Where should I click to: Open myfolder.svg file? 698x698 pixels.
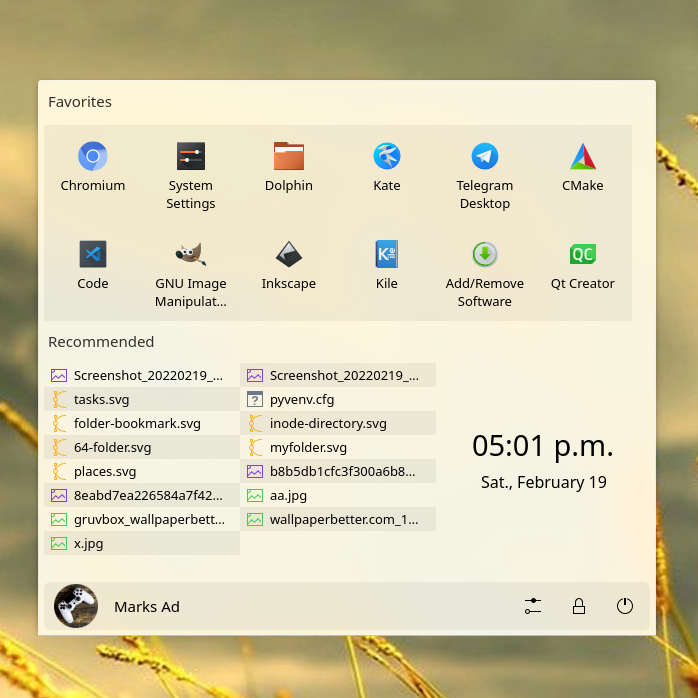pyautogui.click(x=338, y=447)
